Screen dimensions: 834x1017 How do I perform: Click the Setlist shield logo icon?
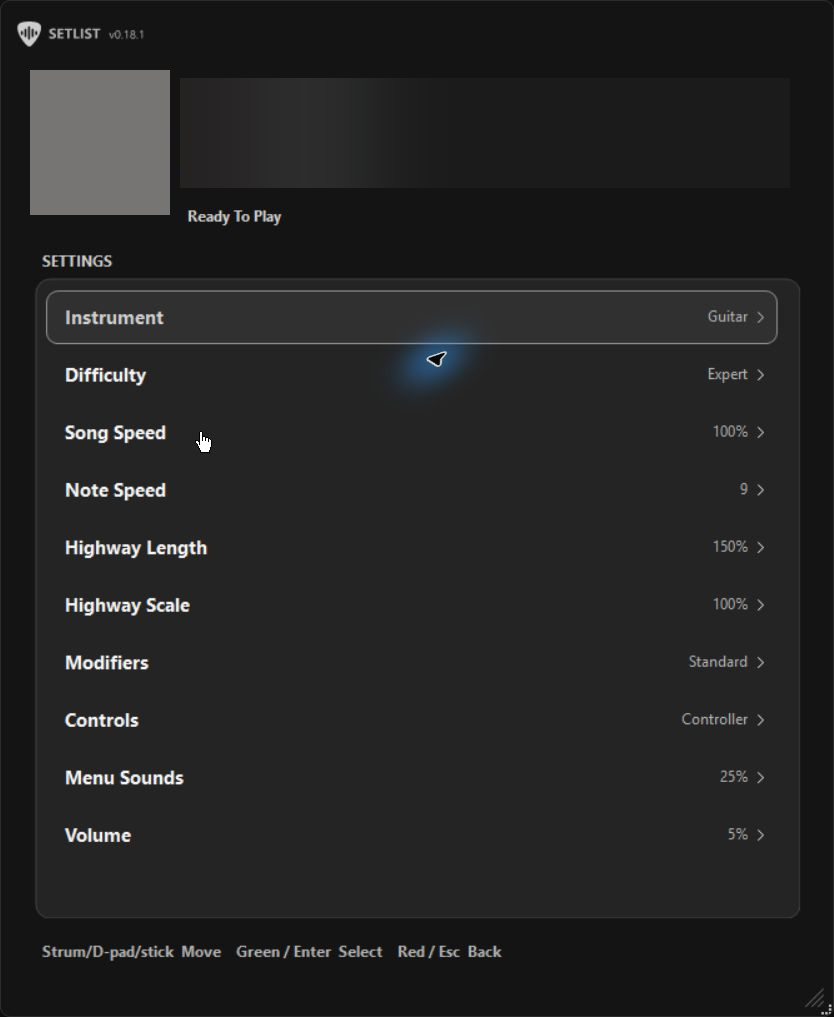pos(29,34)
